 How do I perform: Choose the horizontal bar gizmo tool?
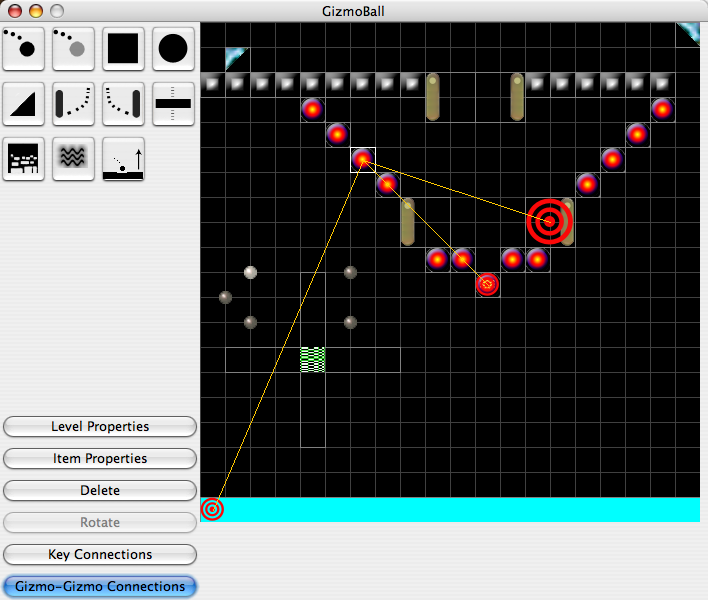click(x=173, y=103)
